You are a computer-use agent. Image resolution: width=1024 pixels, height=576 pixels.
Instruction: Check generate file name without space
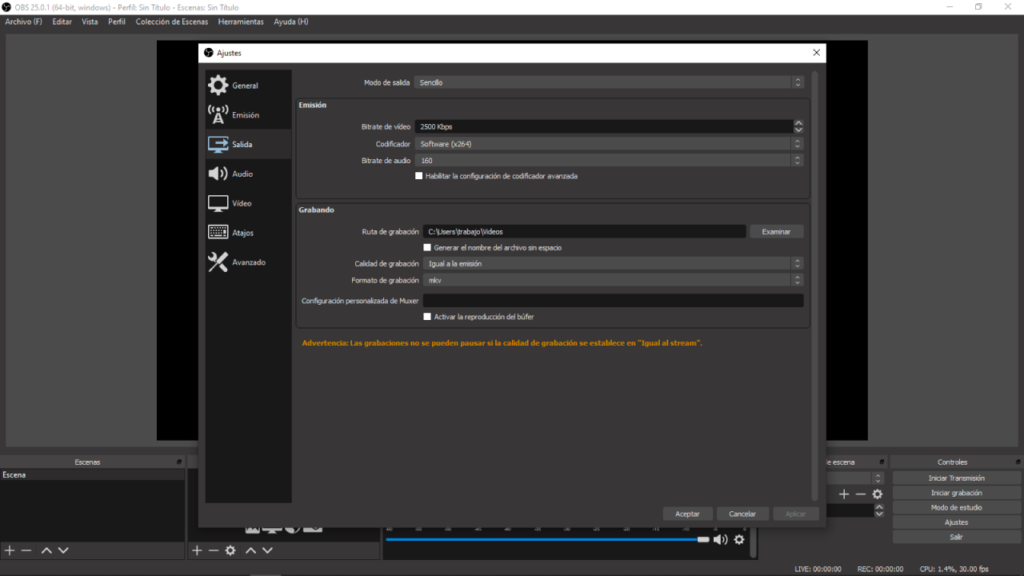[428, 248]
